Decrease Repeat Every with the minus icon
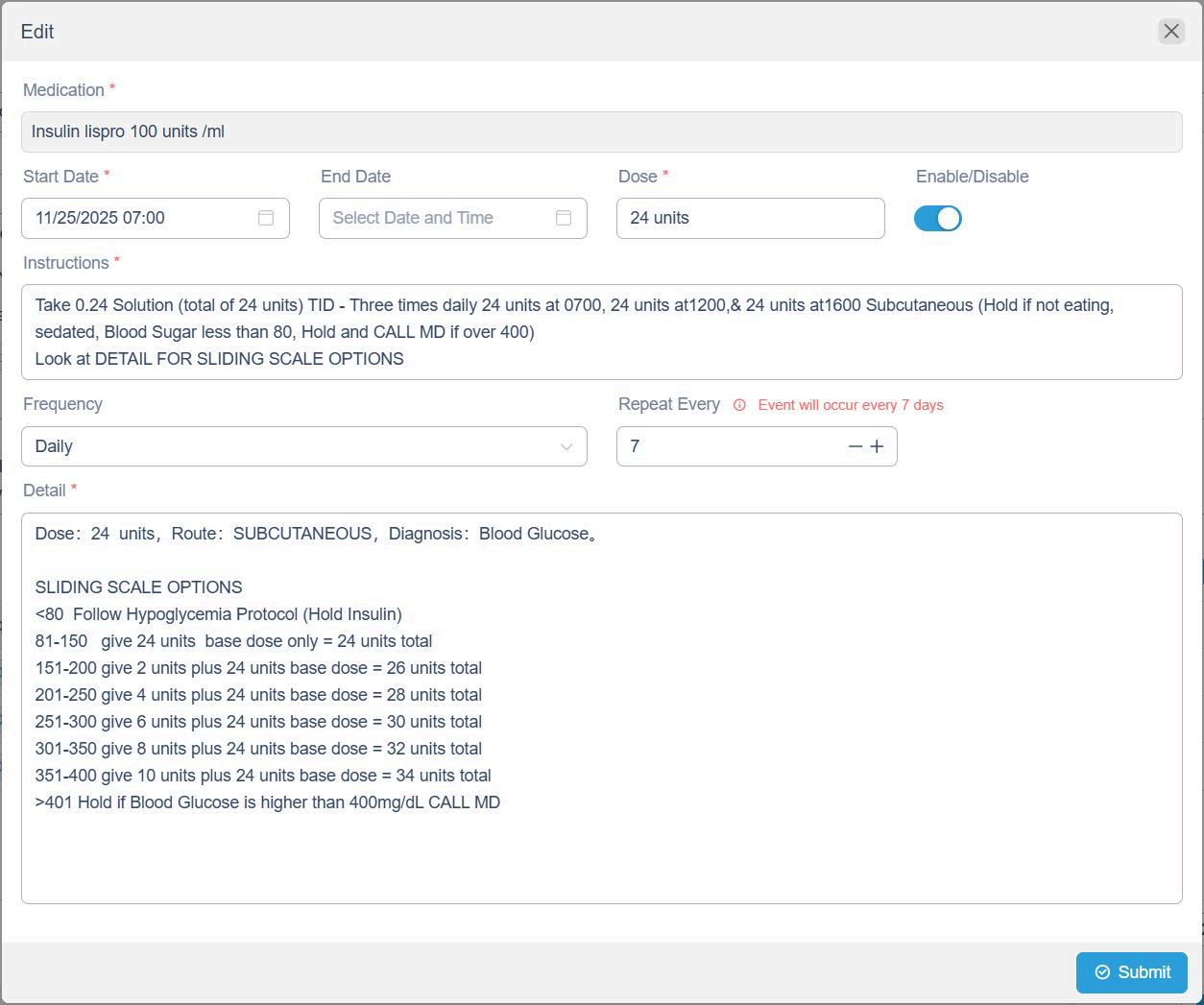 (x=855, y=446)
